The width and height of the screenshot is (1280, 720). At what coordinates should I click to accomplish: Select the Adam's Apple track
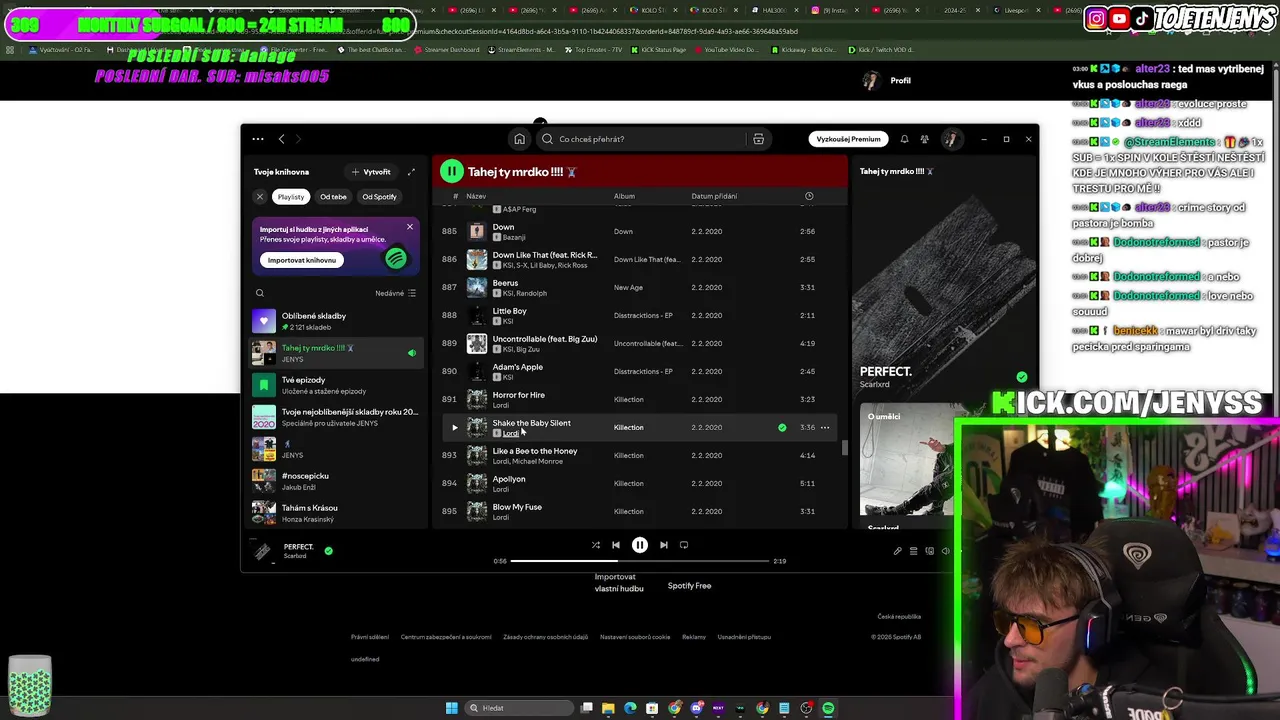(640, 371)
